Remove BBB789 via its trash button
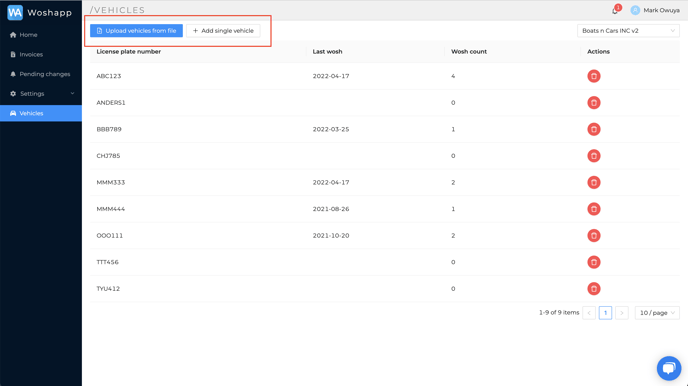 coord(594,129)
